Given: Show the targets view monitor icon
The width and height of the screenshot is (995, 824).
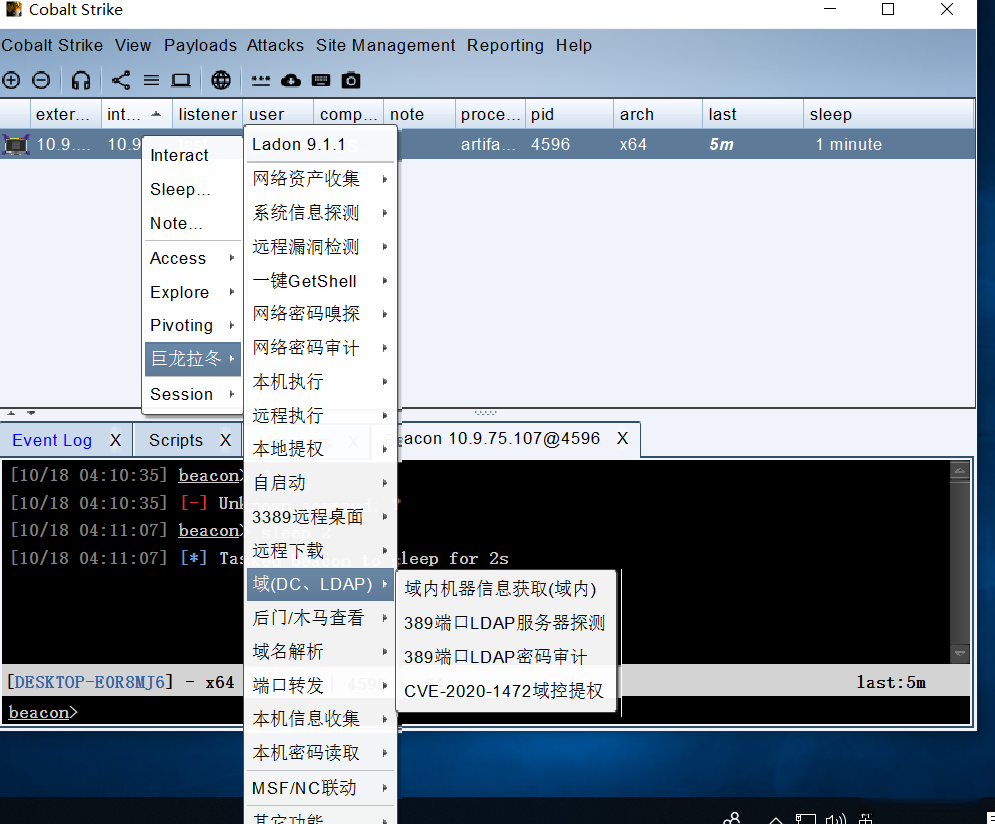Looking at the screenshot, I should (181, 80).
